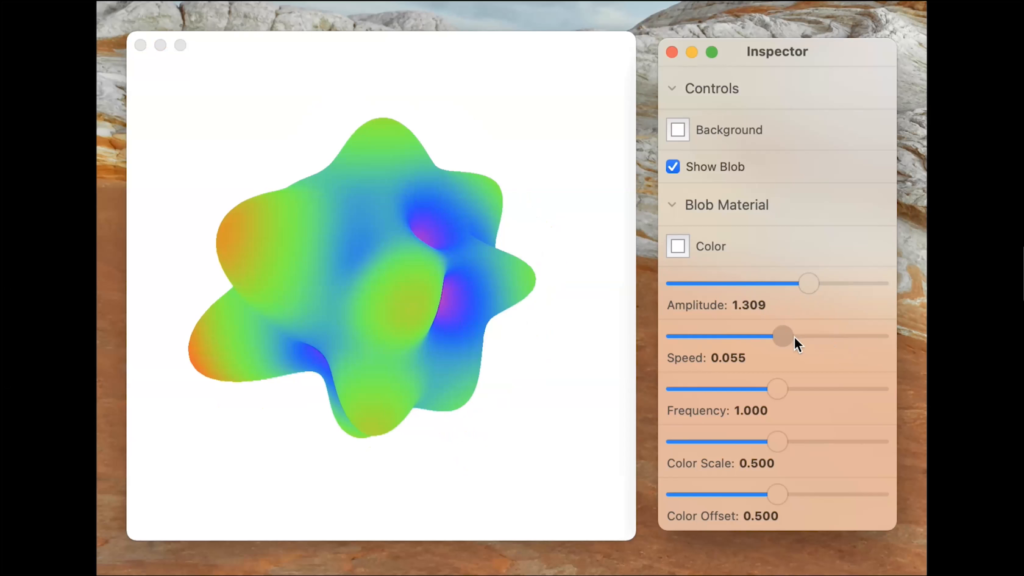
Task: Minimize the Inspector window with yellow button
Action: tap(692, 52)
